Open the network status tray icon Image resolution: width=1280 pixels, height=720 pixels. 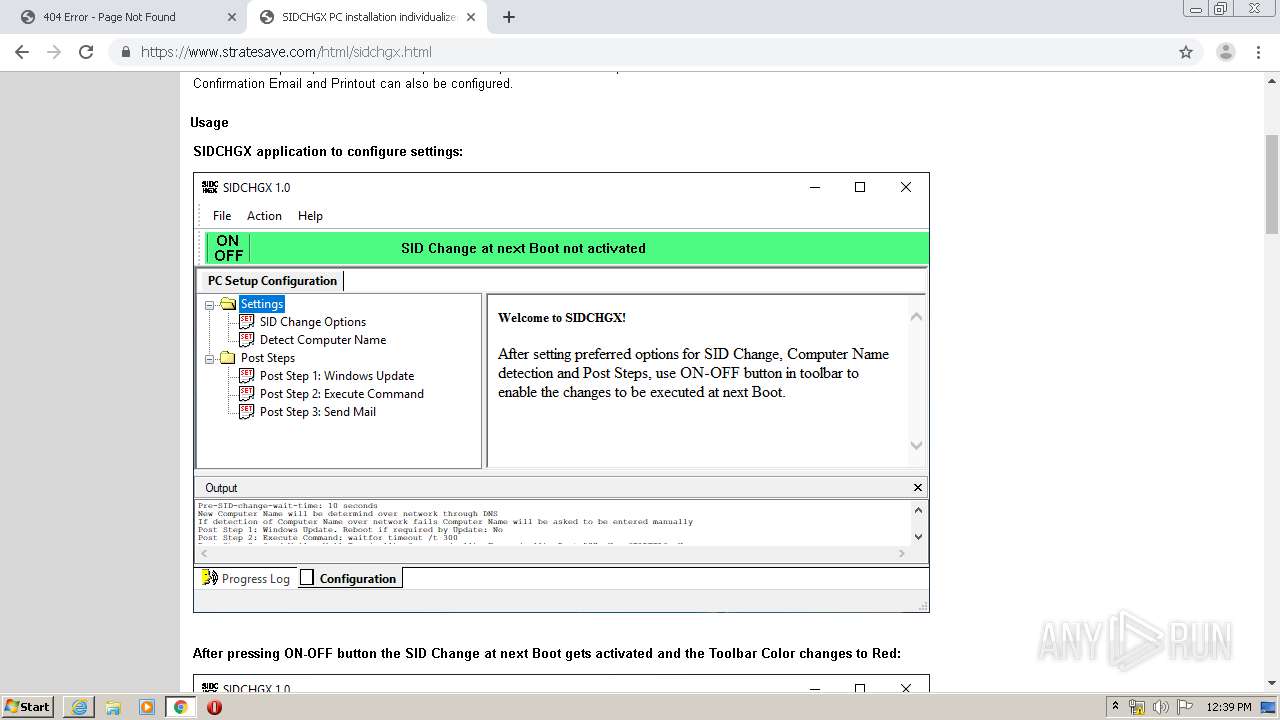click(x=1137, y=707)
